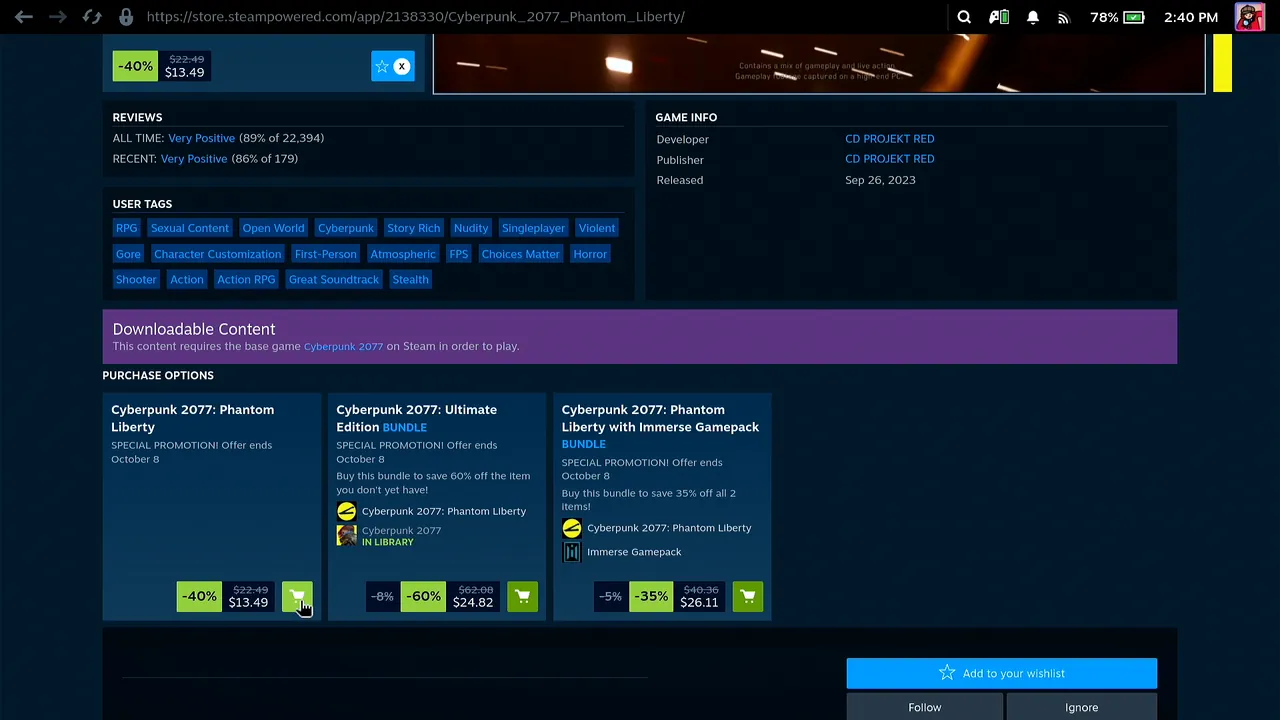Open notifications bell
This screenshot has width=1280, height=720.
[x=1033, y=17]
